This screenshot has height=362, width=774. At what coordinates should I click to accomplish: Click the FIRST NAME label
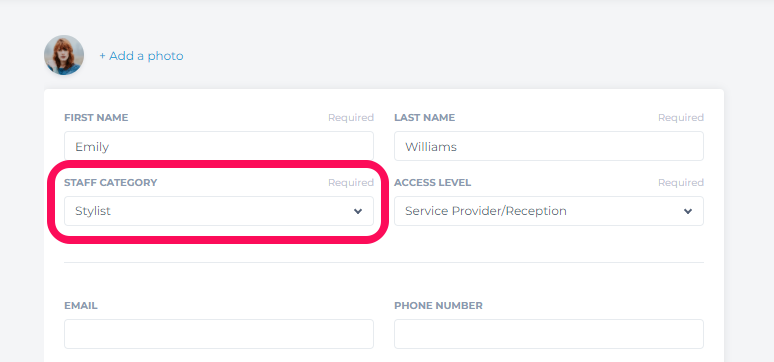pos(96,118)
